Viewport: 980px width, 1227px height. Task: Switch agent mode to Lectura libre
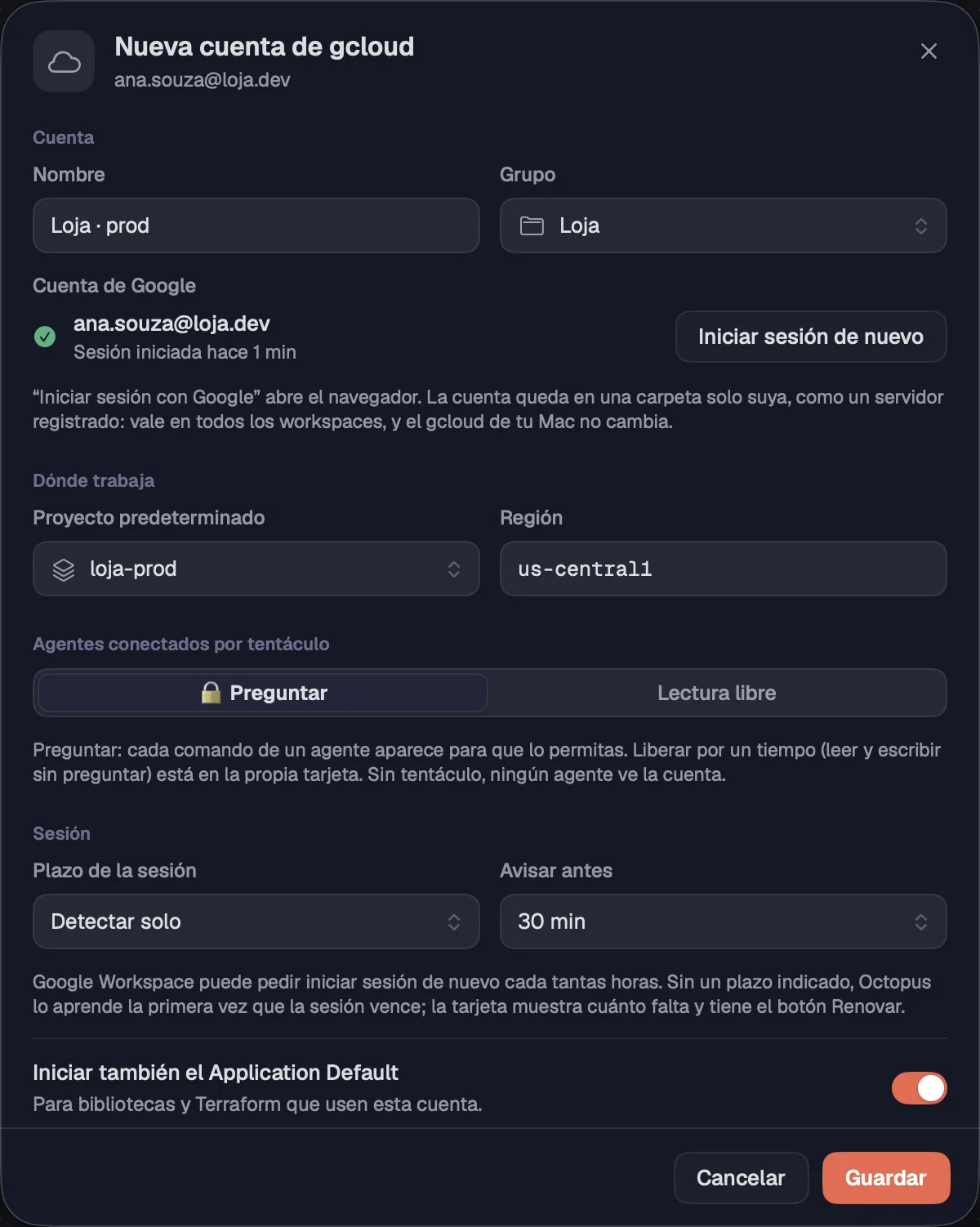pos(716,693)
